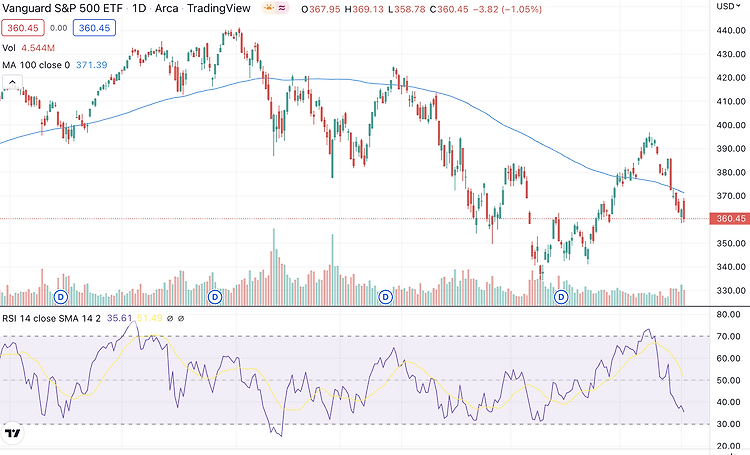Click the second dividend D marker

tap(215, 297)
